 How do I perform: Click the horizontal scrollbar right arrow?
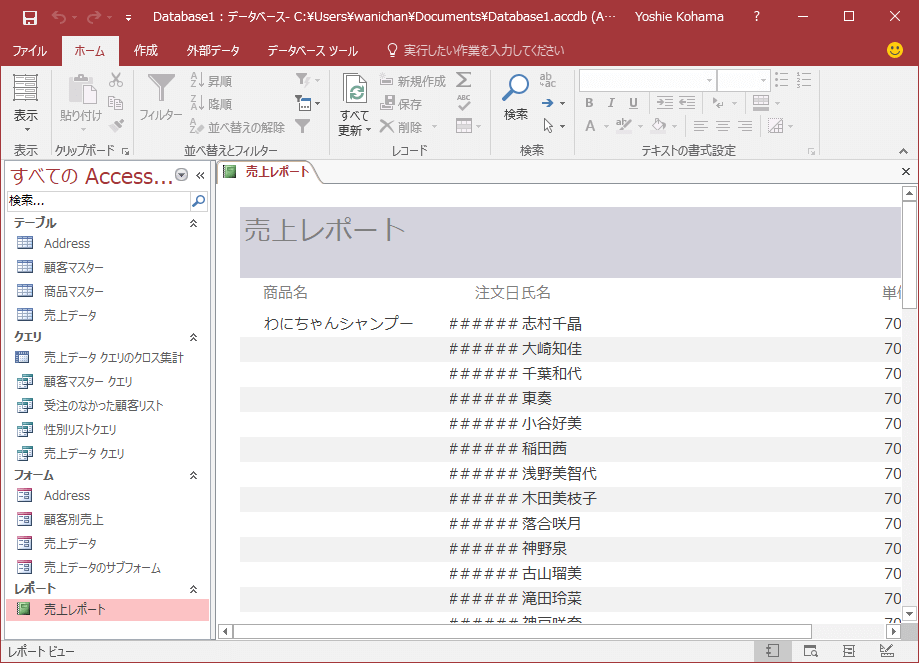893,631
